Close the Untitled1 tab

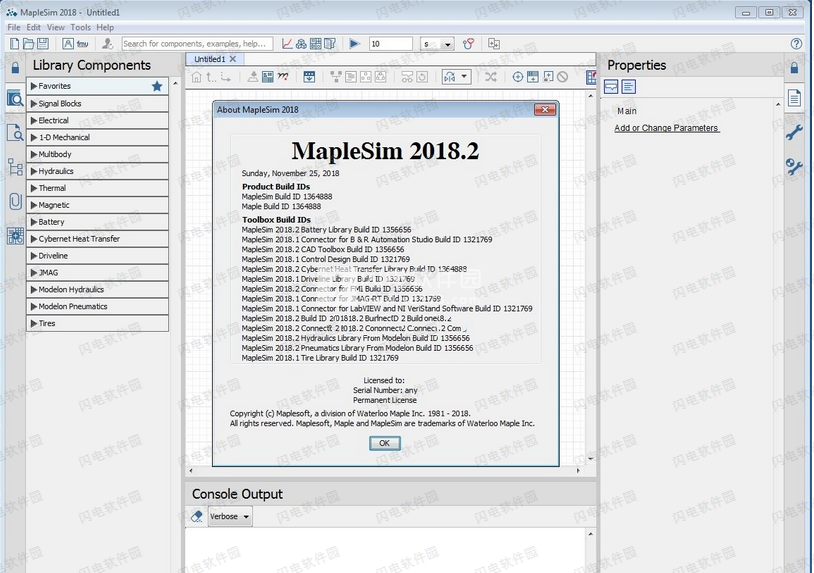(x=233, y=59)
